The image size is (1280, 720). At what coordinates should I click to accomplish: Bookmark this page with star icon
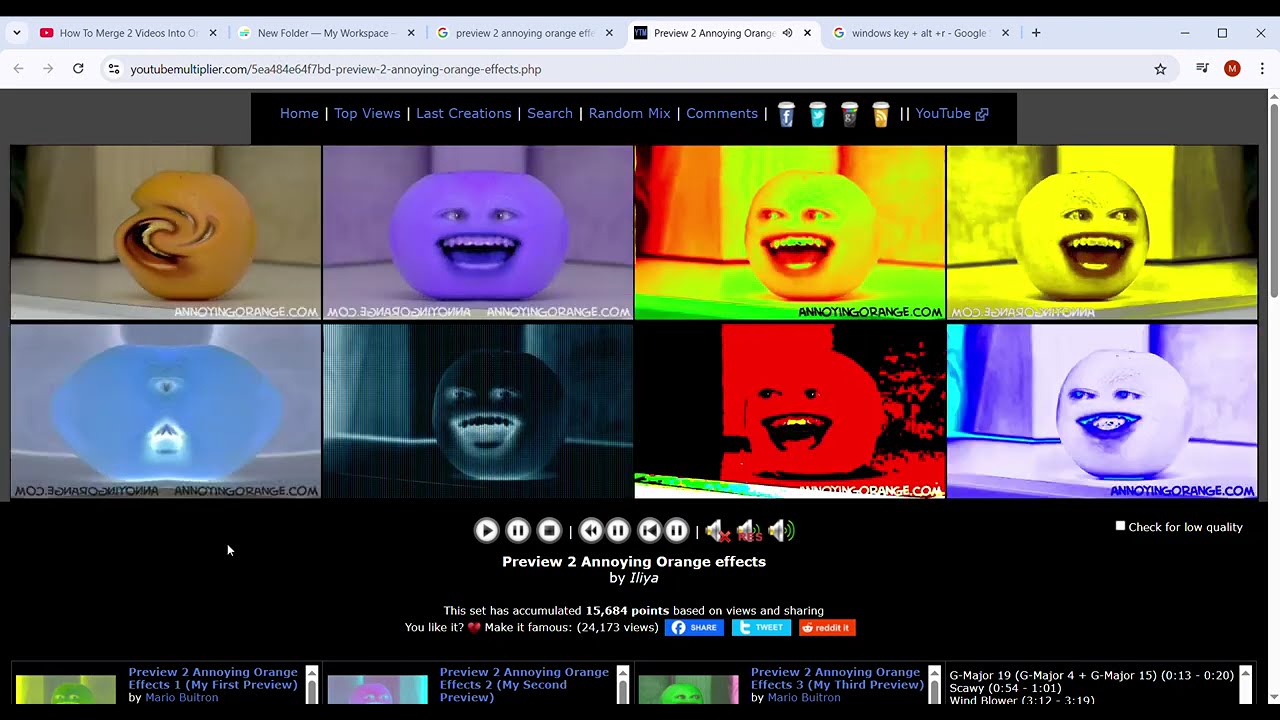click(x=1160, y=69)
